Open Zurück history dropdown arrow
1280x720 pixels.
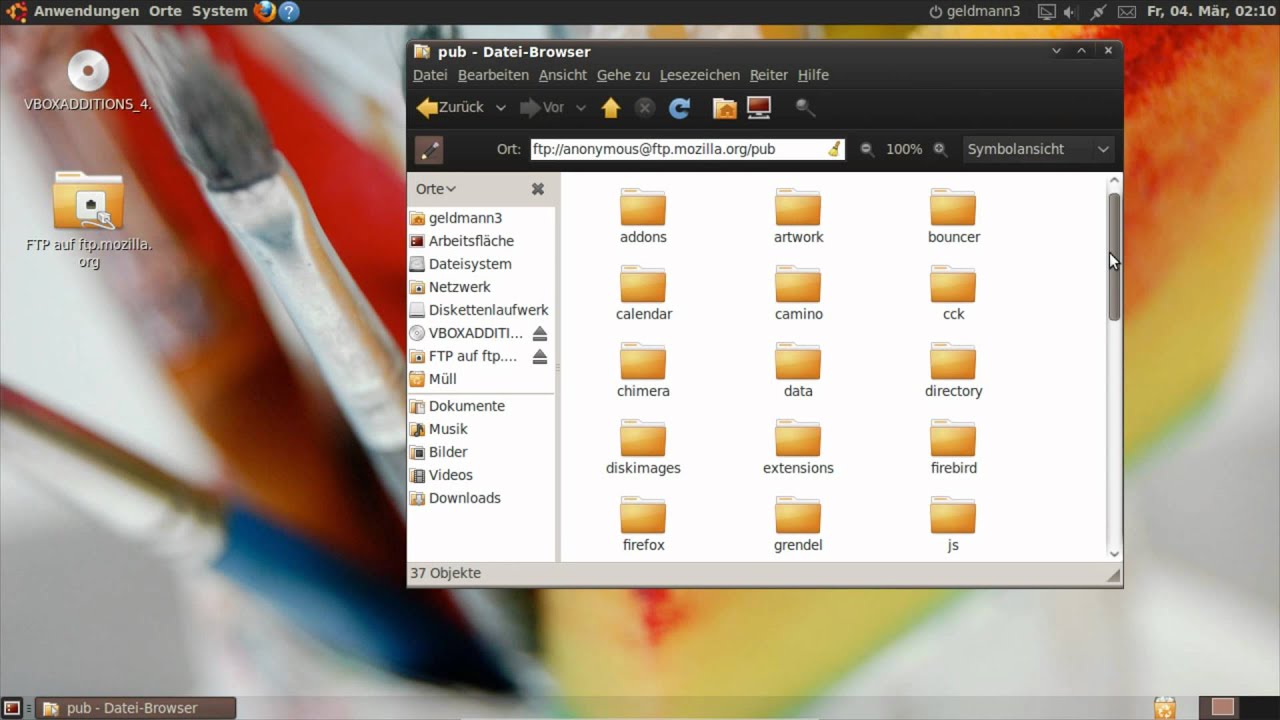501,108
